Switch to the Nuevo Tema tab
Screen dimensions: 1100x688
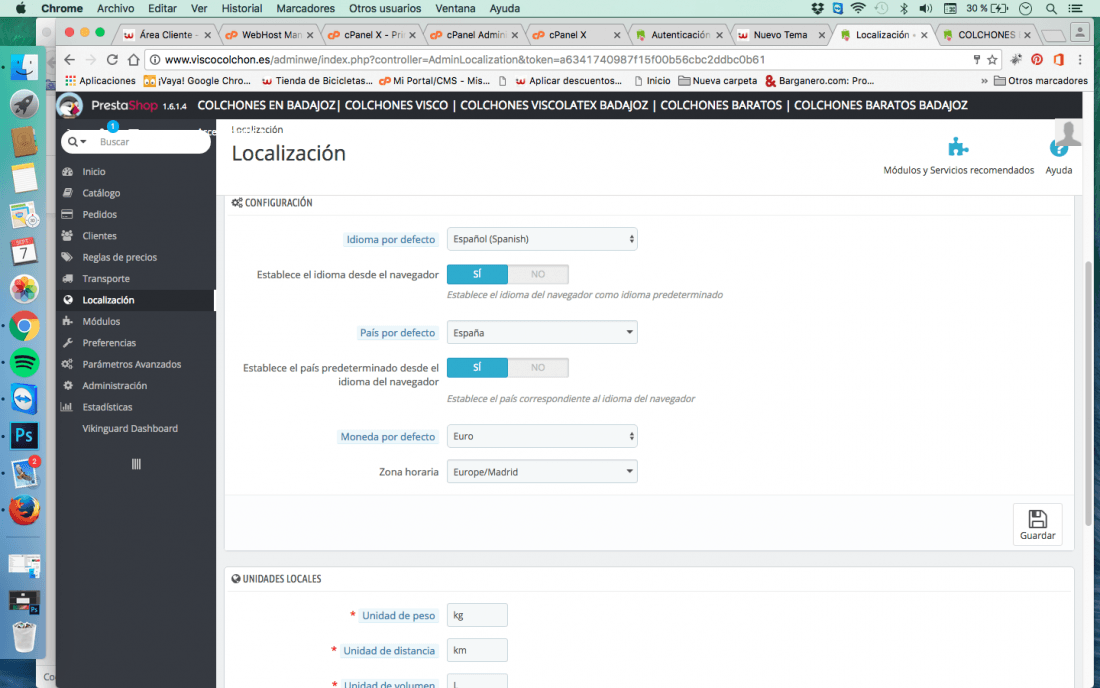780,34
